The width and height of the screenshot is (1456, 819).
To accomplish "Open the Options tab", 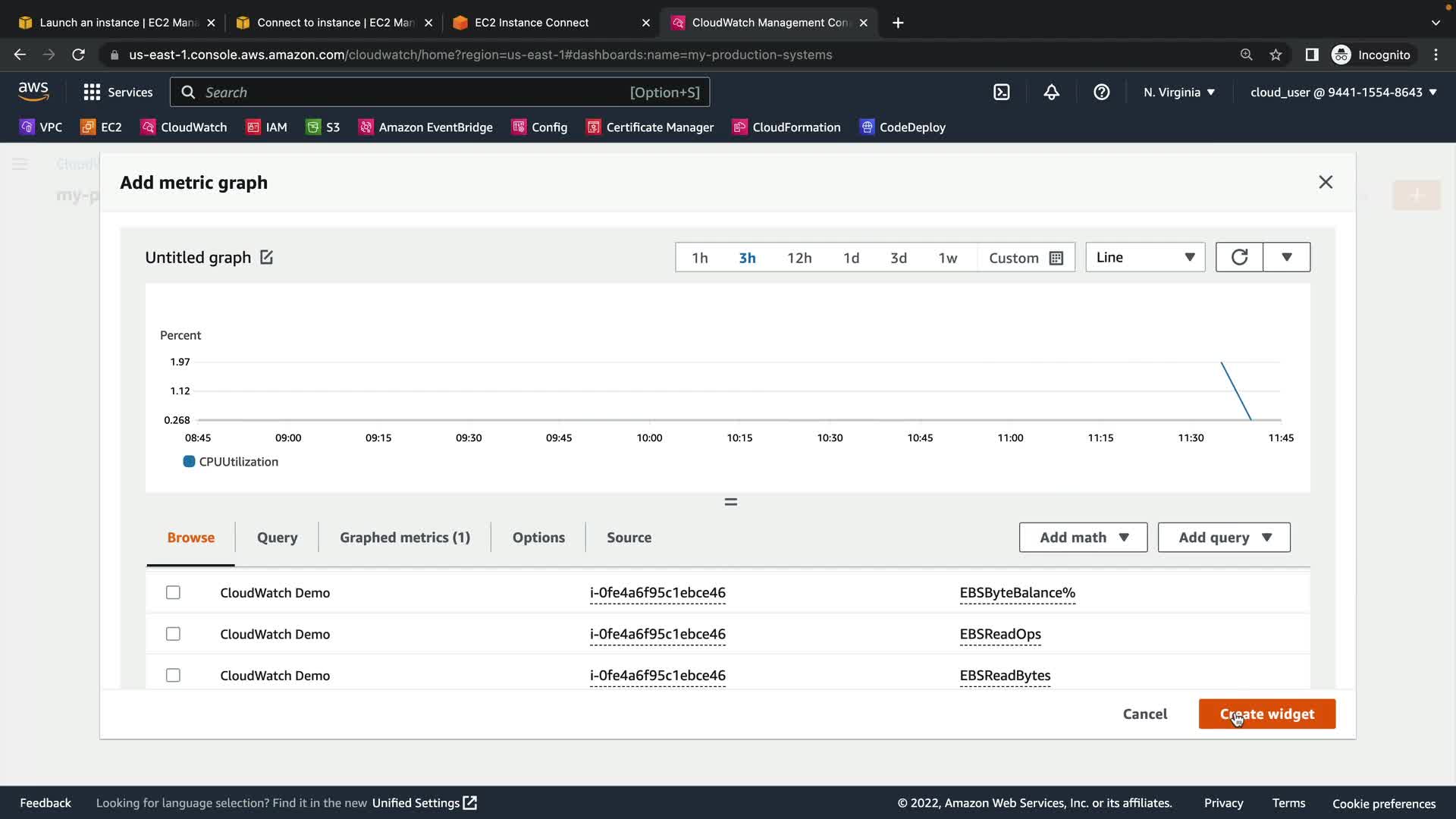I will pyautogui.click(x=538, y=537).
